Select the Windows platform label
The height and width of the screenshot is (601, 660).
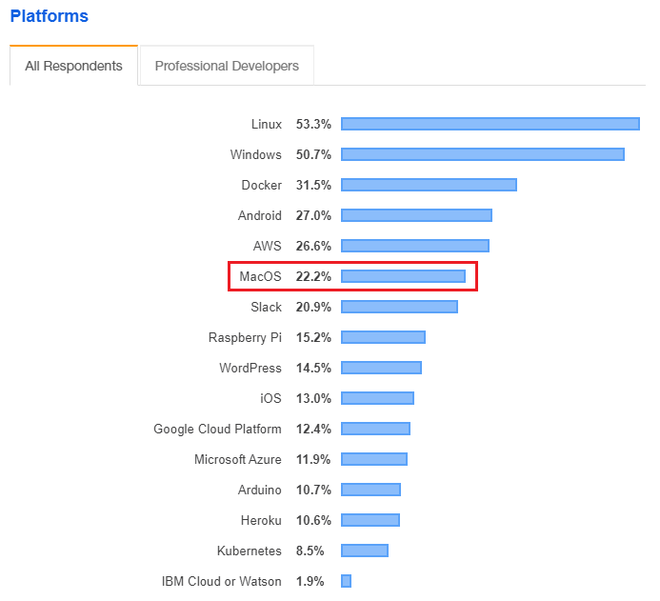click(256, 154)
